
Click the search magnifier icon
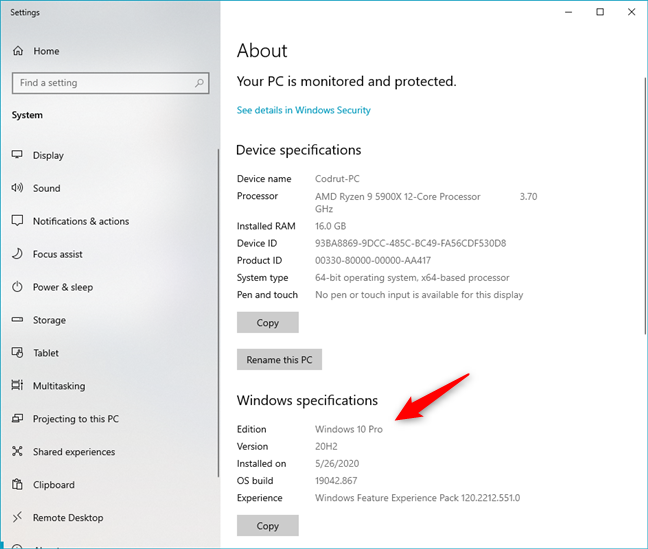pos(200,83)
